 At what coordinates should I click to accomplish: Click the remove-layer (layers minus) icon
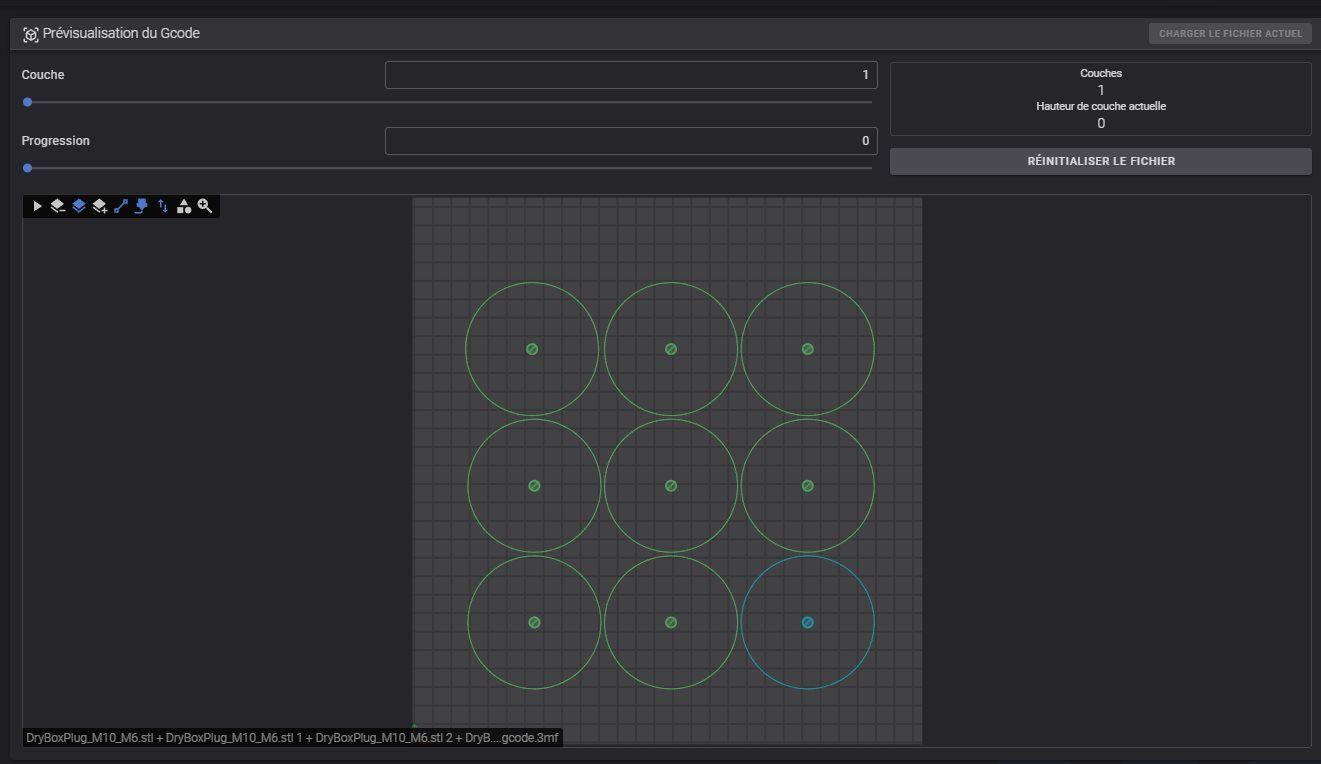pos(58,206)
